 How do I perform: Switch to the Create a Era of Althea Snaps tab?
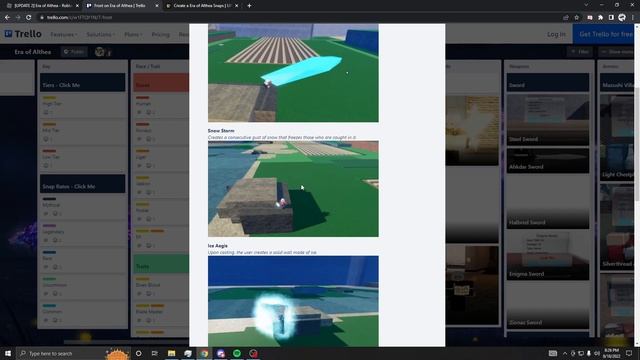click(x=202, y=6)
